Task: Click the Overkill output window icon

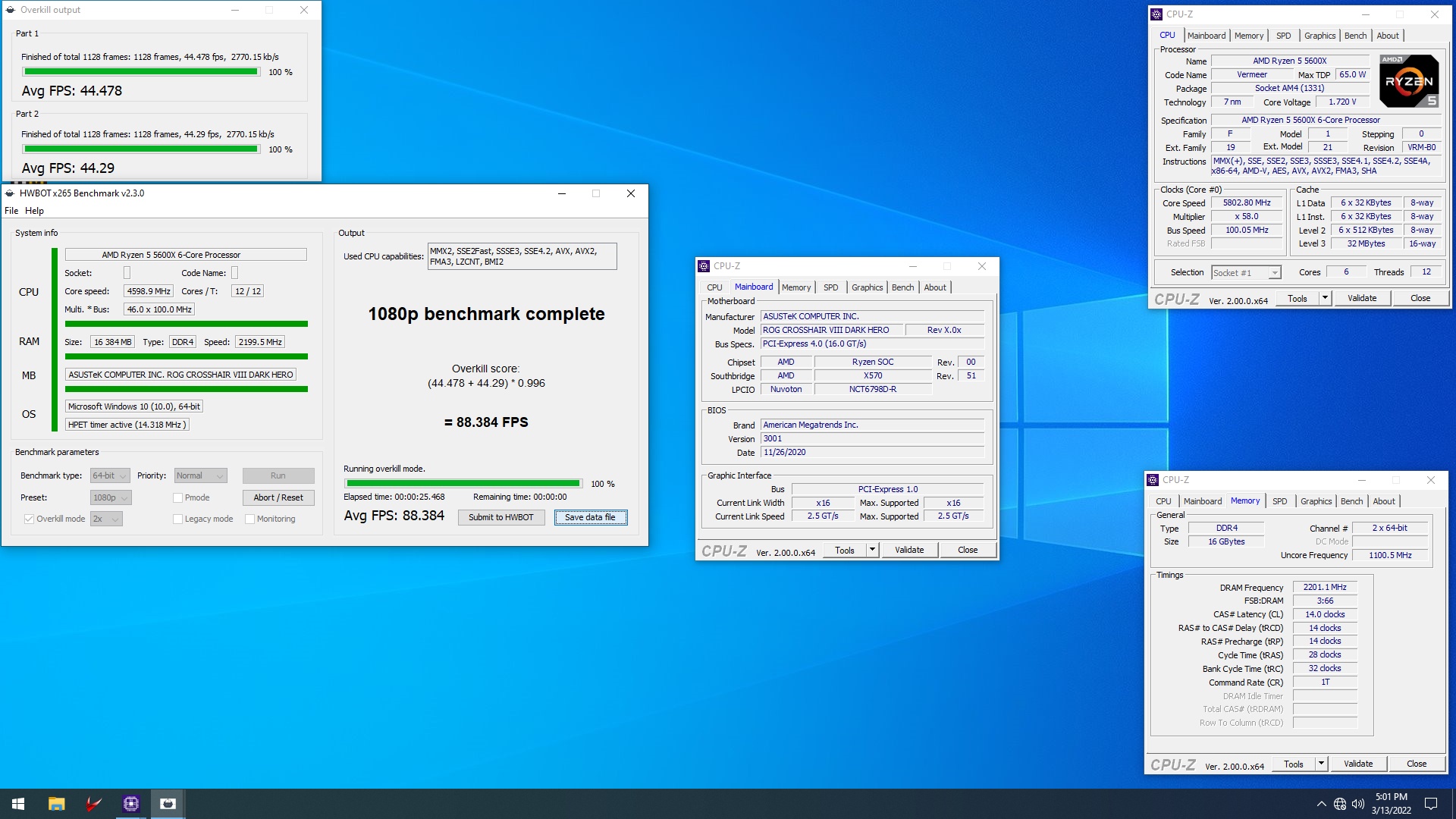Action: (10, 10)
